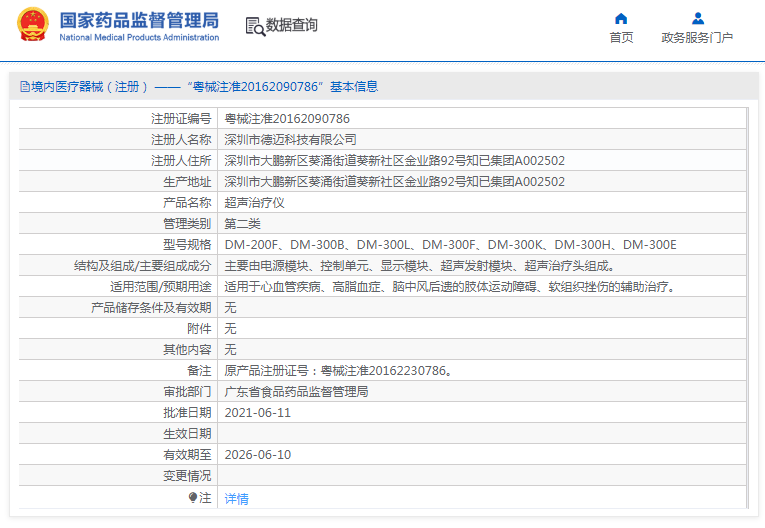Click the structure composition text 主要由电源模块

point(420,265)
